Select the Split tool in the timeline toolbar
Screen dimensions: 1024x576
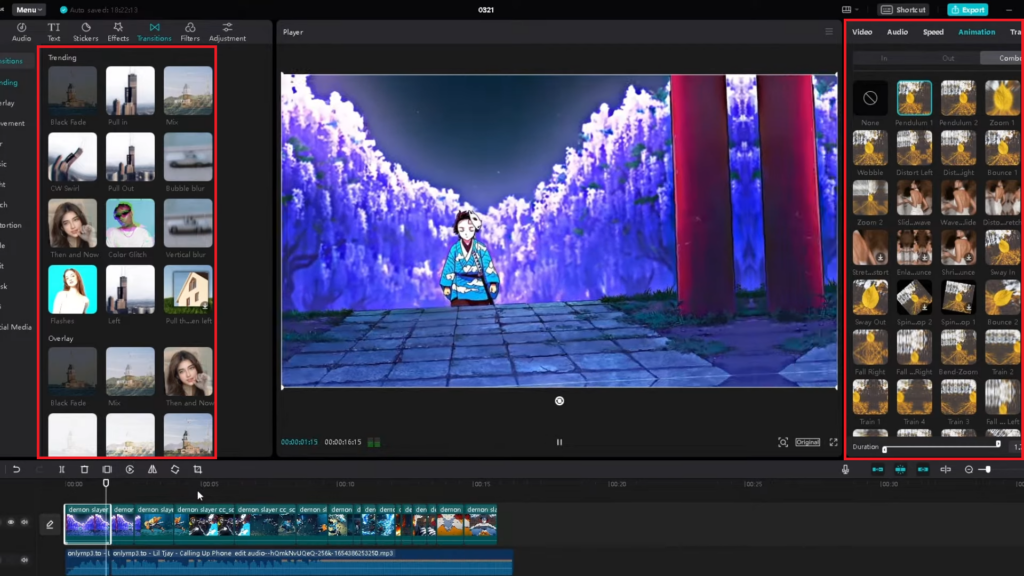[62, 469]
